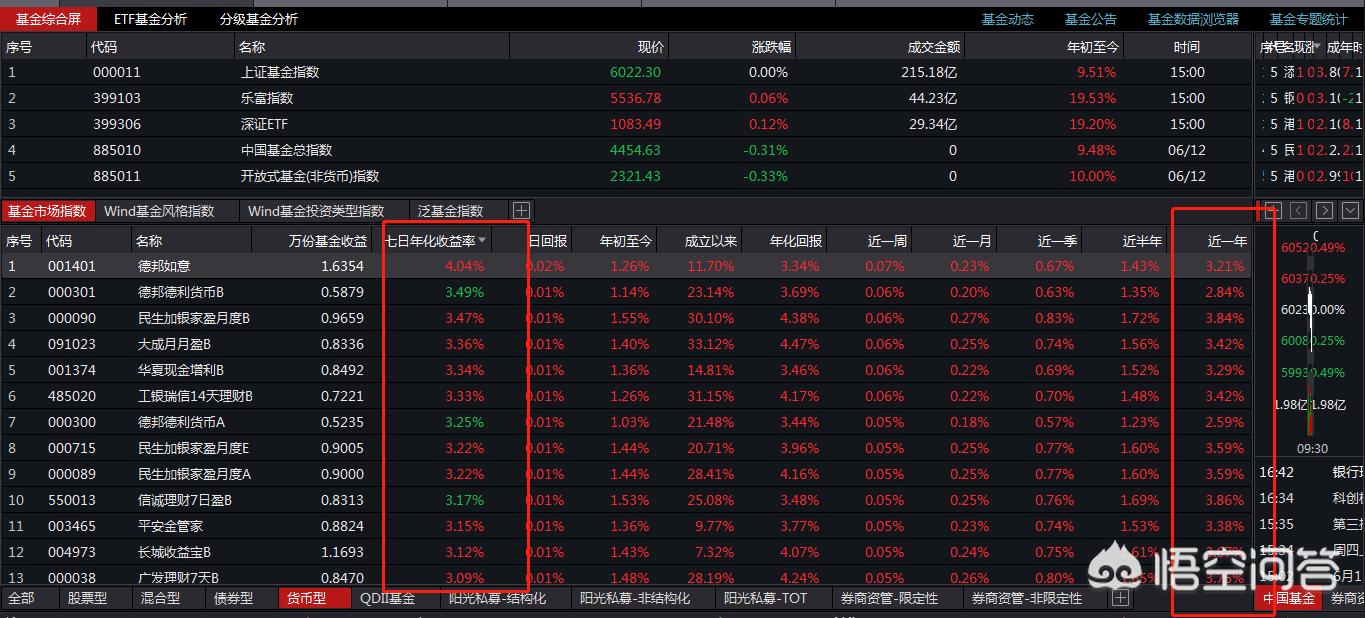Select the fund 民生加银家盈月度E
Screen dimensions: 1365x618
click(194, 448)
